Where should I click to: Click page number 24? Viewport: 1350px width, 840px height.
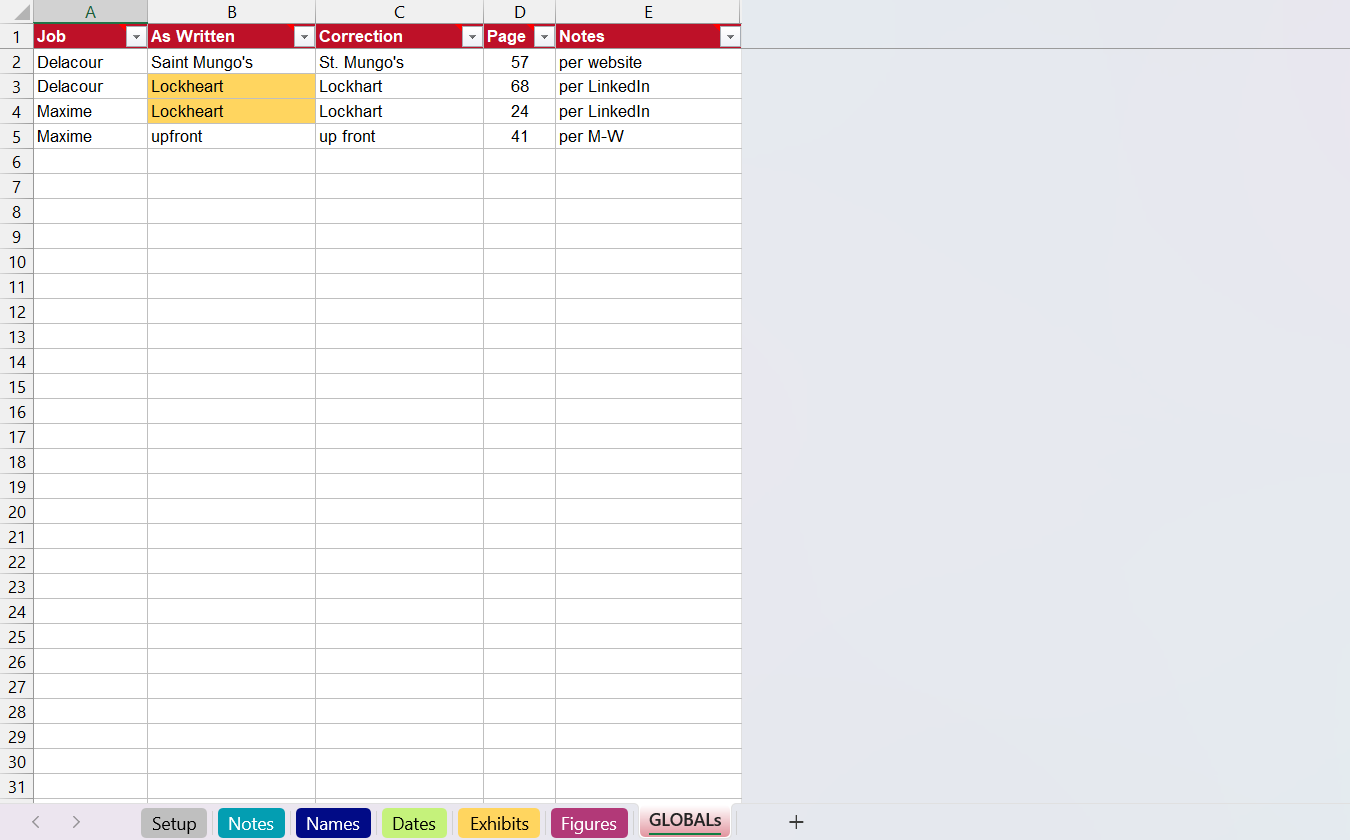(x=519, y=112)
